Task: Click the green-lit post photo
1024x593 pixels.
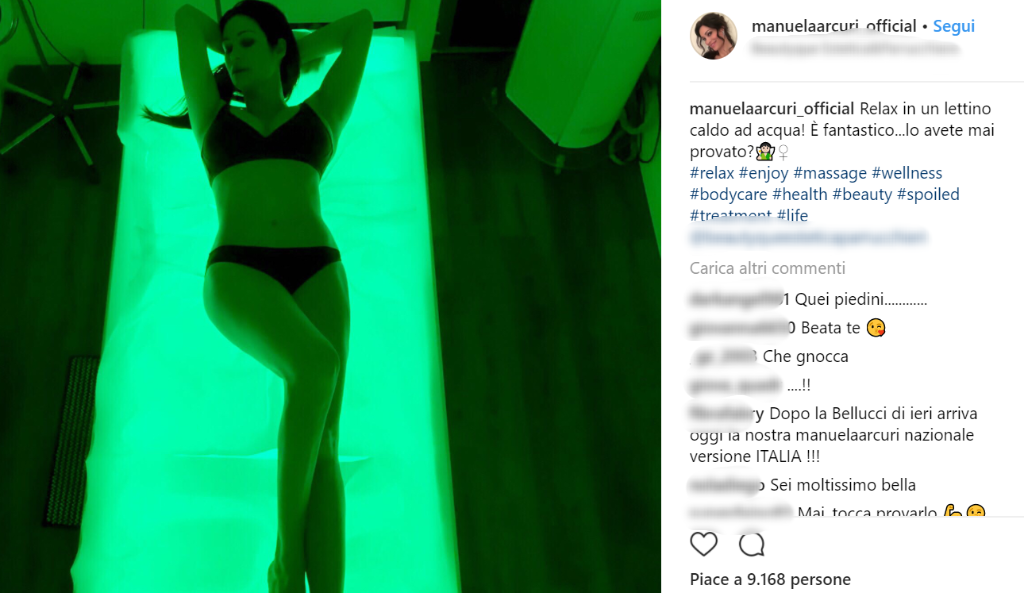Action: click(330, 296)
